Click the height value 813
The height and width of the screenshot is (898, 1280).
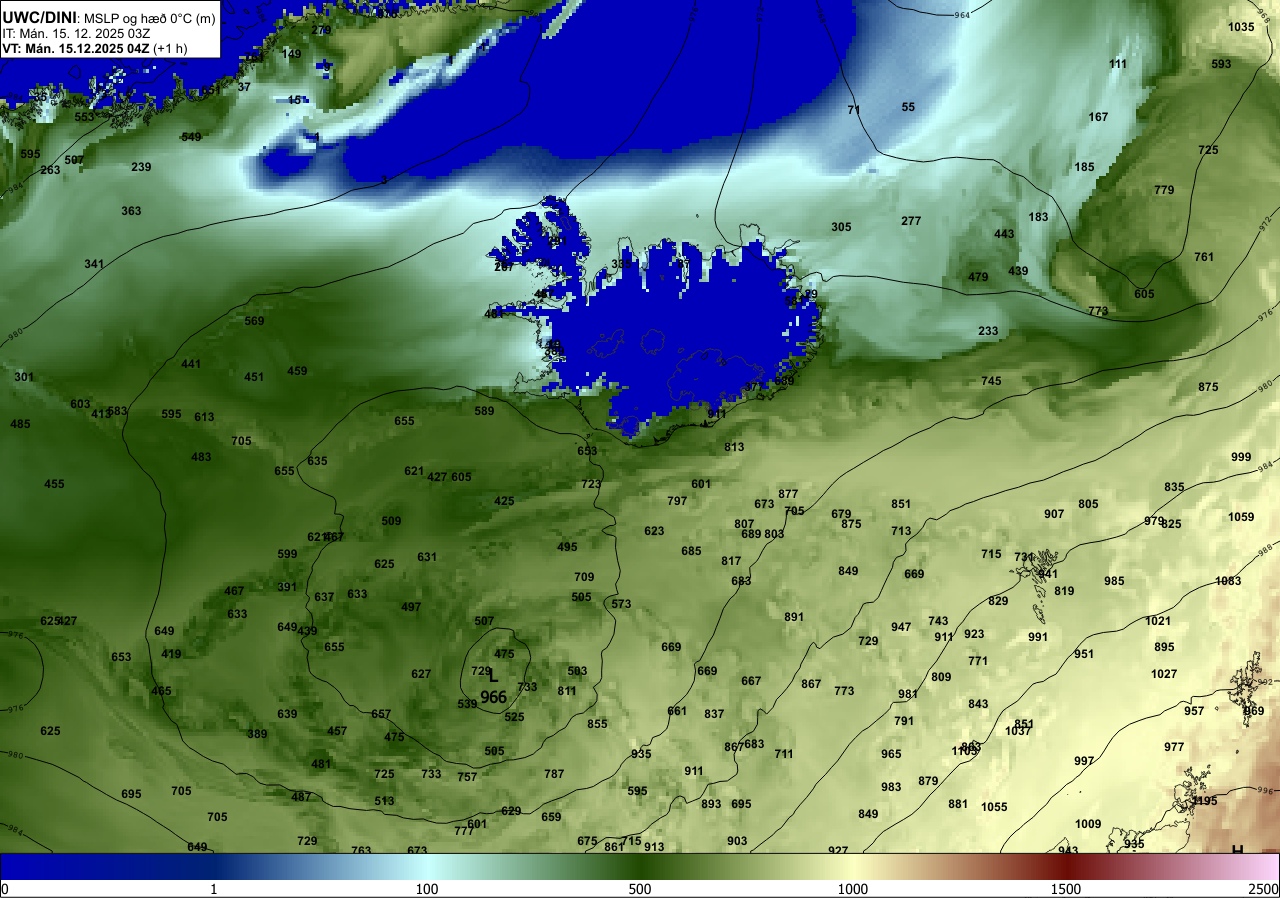click(734, 447)
